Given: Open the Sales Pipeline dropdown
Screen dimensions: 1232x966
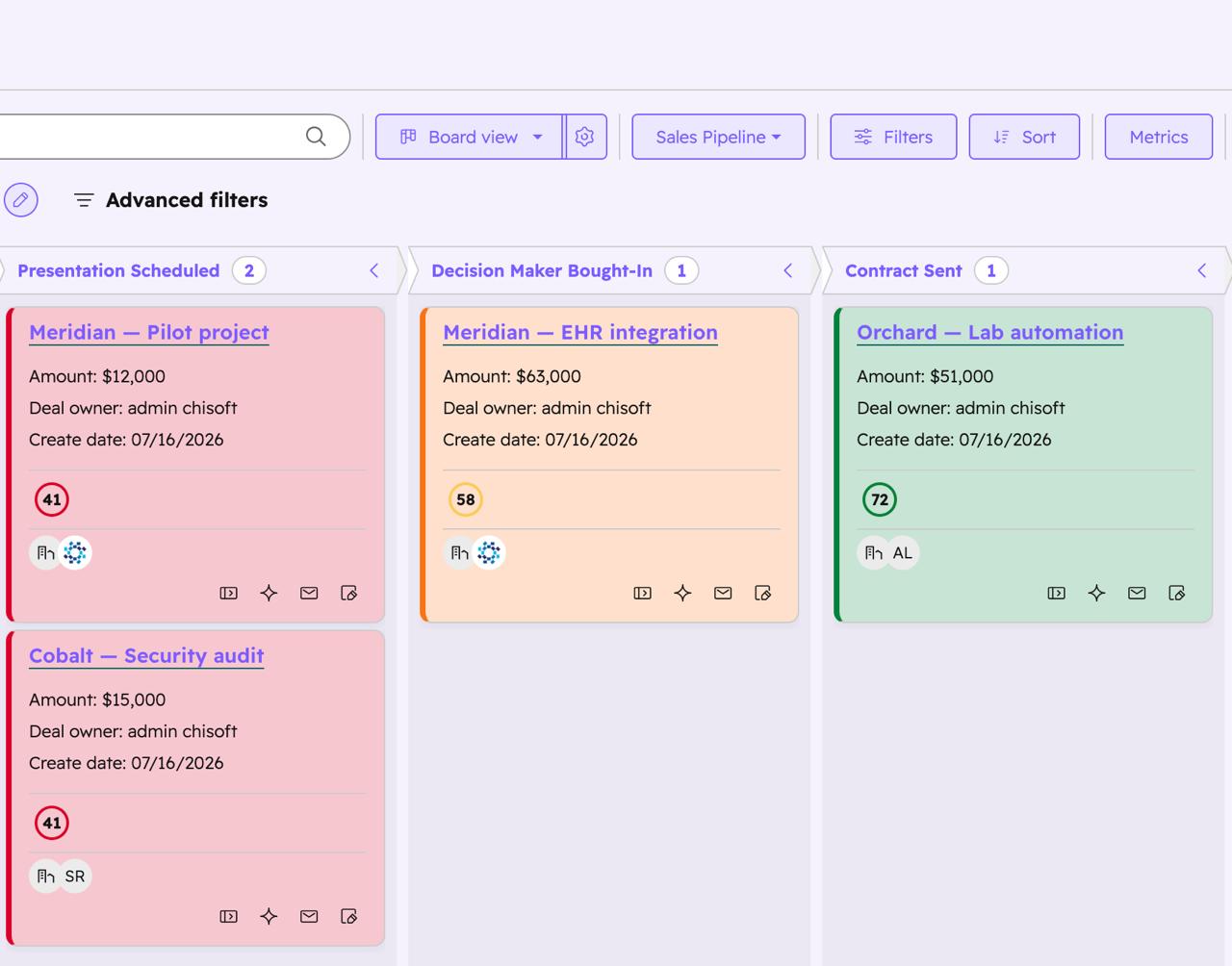Looking at the screenshot, I should (x=718, y=137).
